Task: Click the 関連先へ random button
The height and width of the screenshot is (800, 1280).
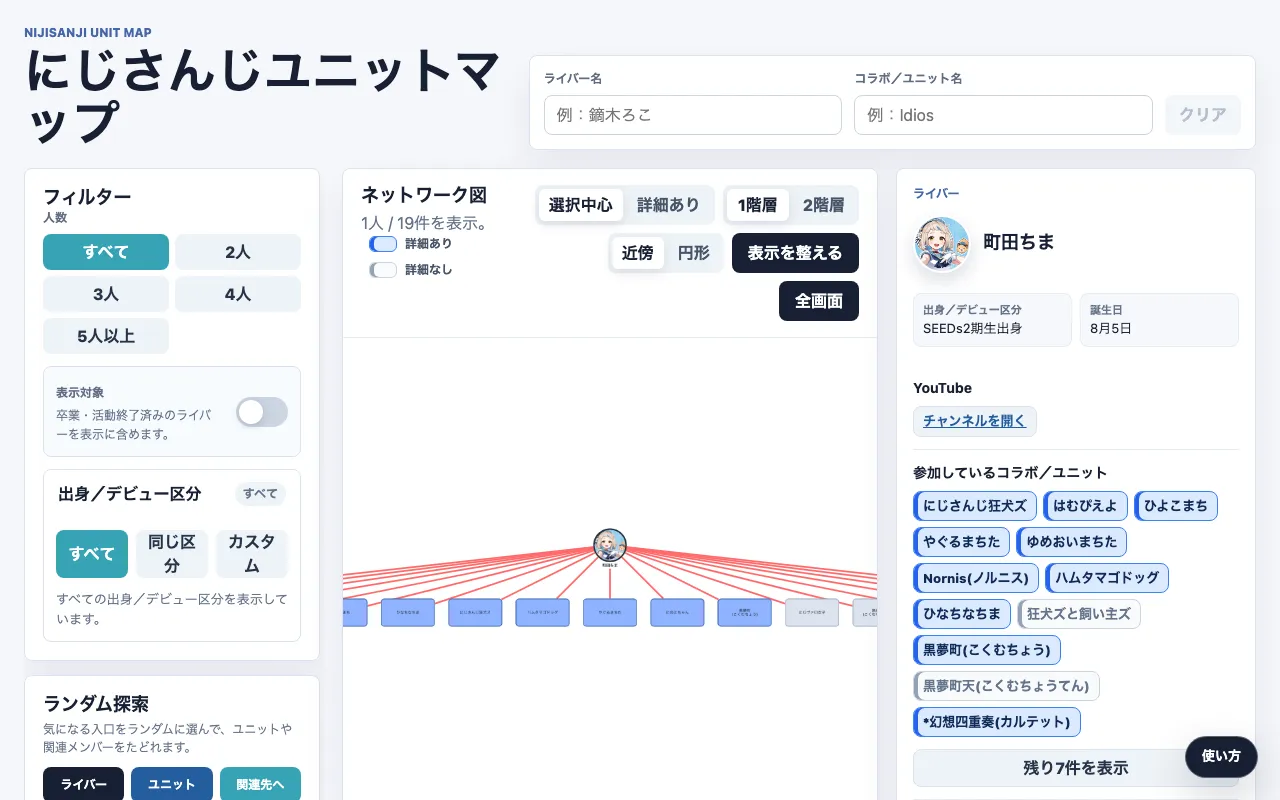Action: [260, 785]
